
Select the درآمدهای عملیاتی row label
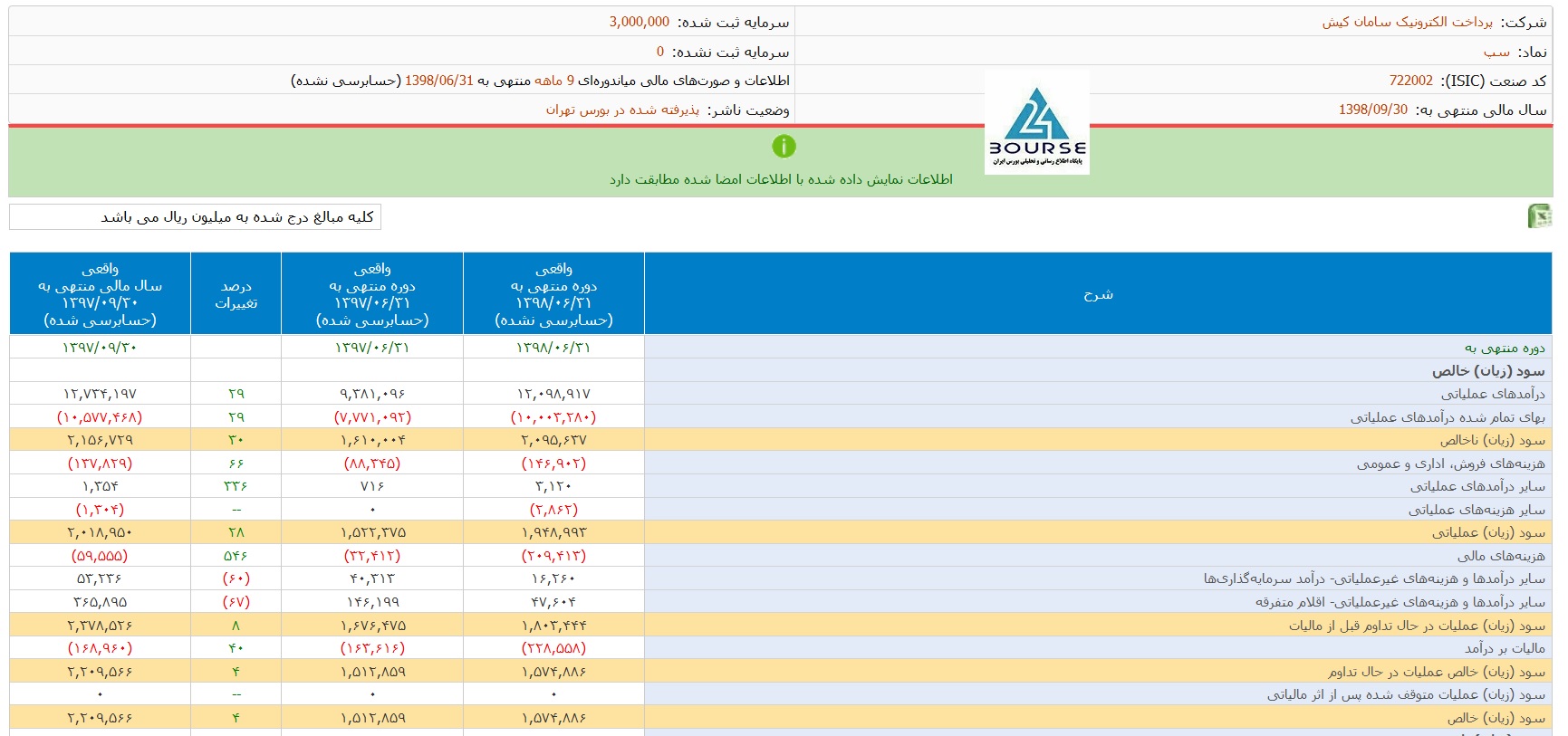pyautogui.click(x=1493, y=394)
